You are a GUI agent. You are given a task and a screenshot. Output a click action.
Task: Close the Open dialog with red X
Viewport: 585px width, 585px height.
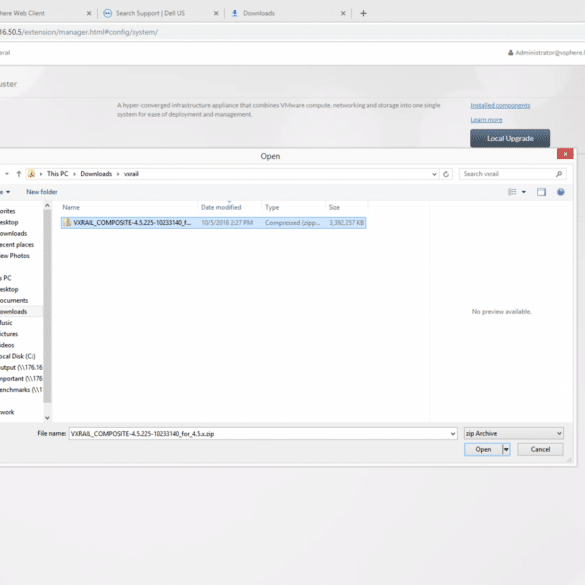click(x=565, y=154)
